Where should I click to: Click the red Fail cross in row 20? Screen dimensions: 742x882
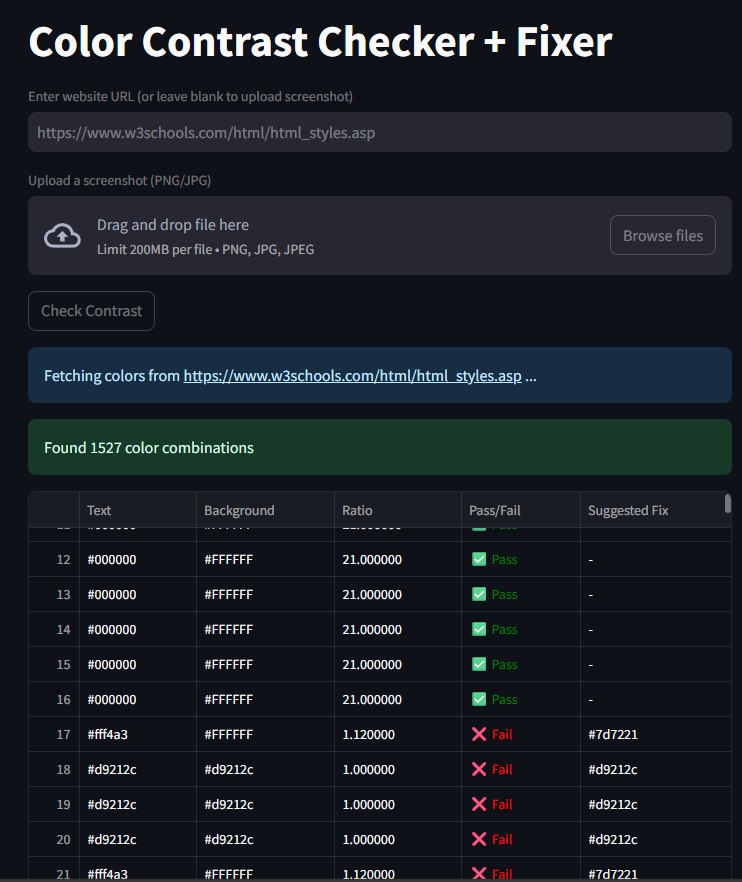tap(479, 839)
